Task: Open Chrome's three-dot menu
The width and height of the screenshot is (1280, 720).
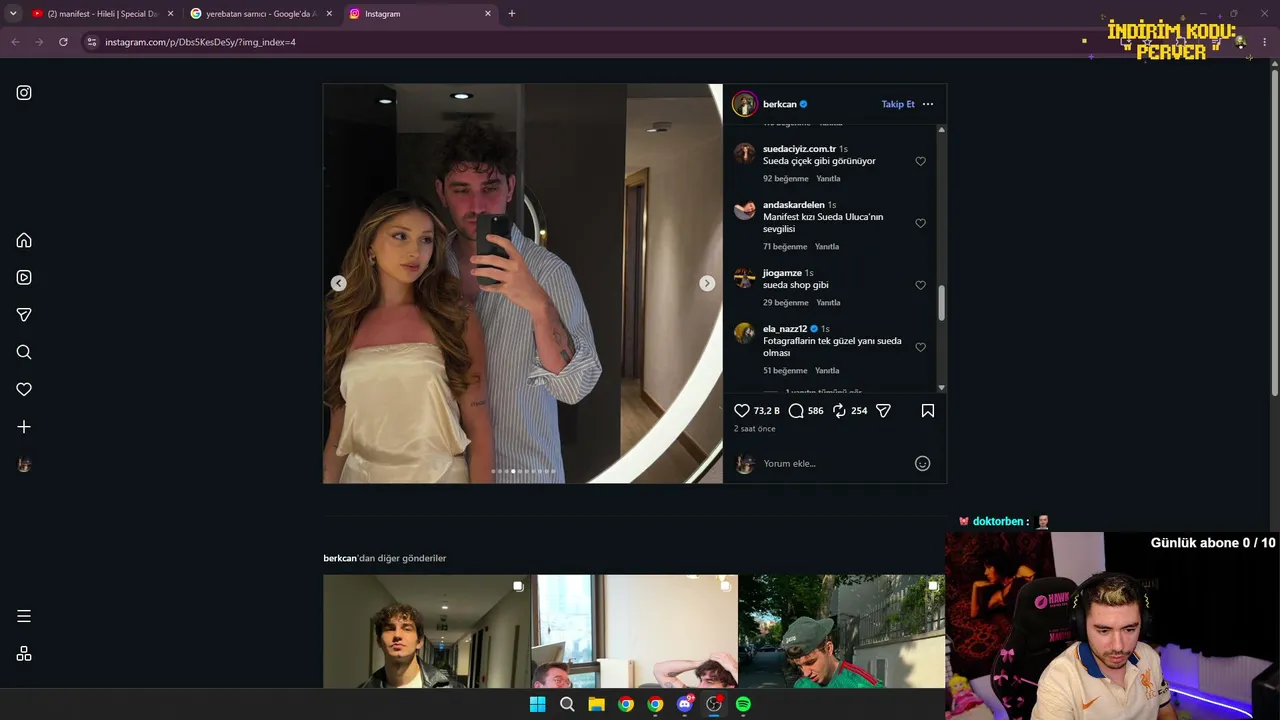Action: pyautogui.click(x=1265, y=42)
